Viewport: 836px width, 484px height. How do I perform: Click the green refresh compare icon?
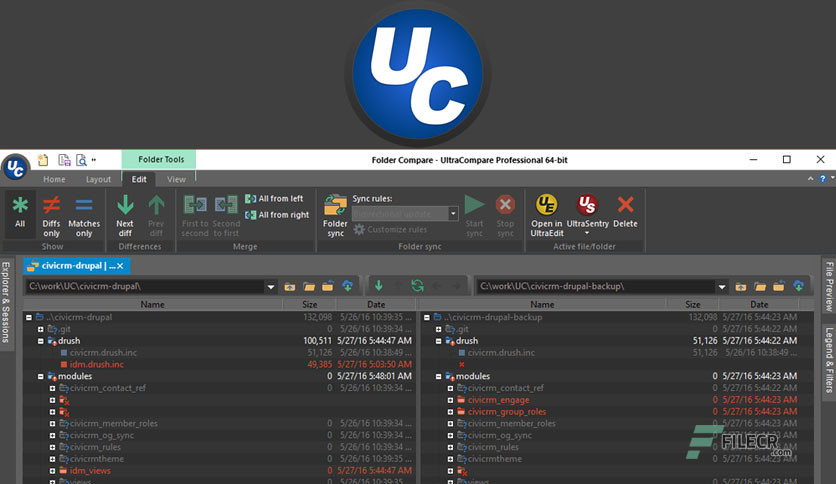tap(417, 286)
